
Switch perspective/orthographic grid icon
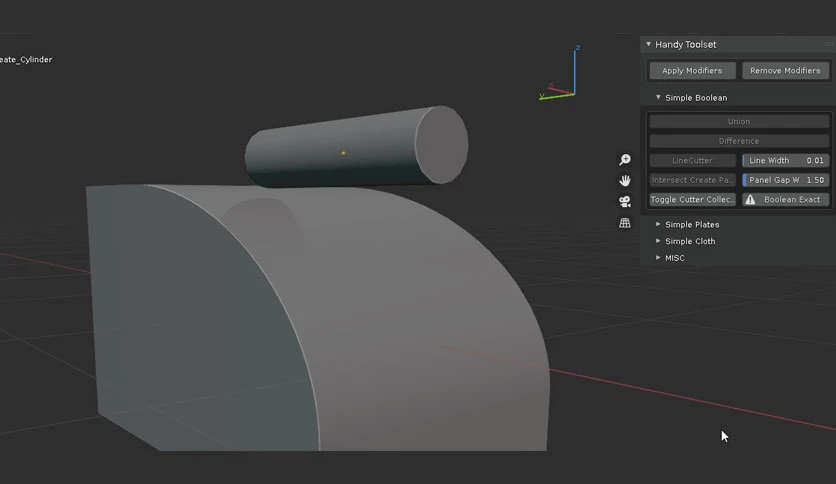[625, 223]
